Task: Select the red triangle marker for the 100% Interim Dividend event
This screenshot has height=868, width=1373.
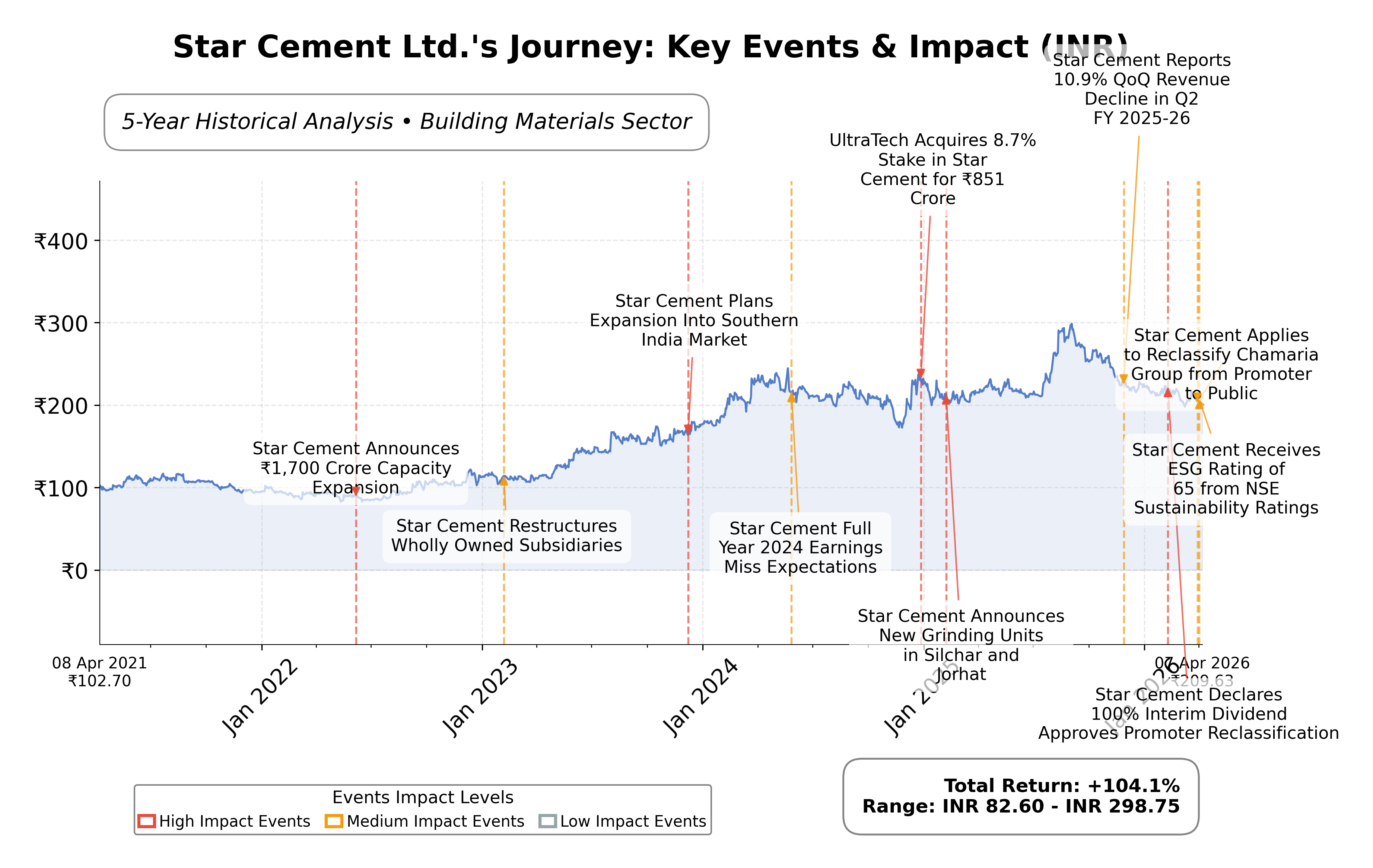Action: pyautogui.click(x=1168, y=392)
